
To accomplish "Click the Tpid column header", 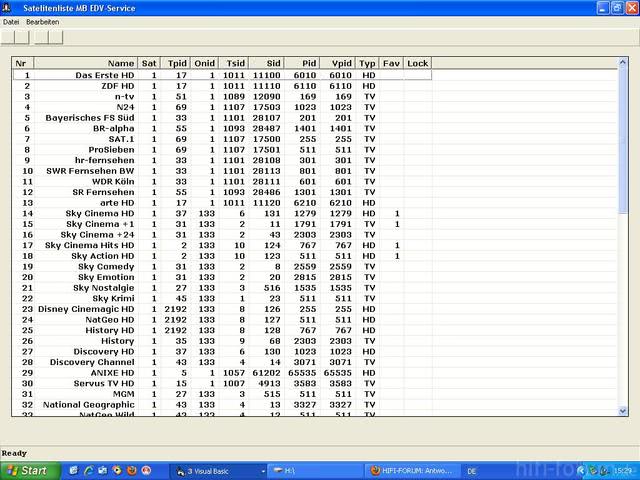I will (175, 63).
